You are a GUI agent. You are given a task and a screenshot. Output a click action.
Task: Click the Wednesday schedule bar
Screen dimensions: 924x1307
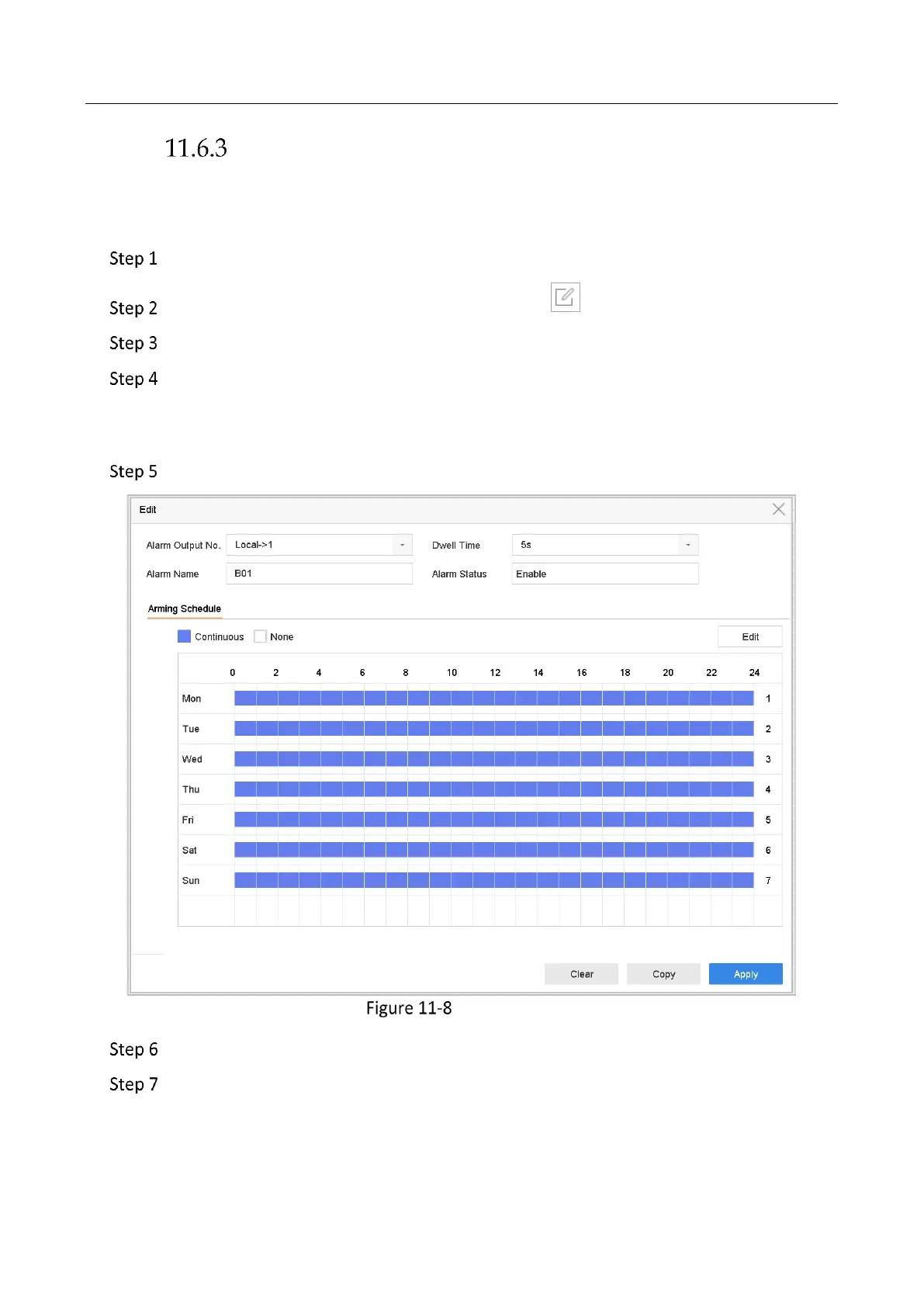click(x=493, y=759)
